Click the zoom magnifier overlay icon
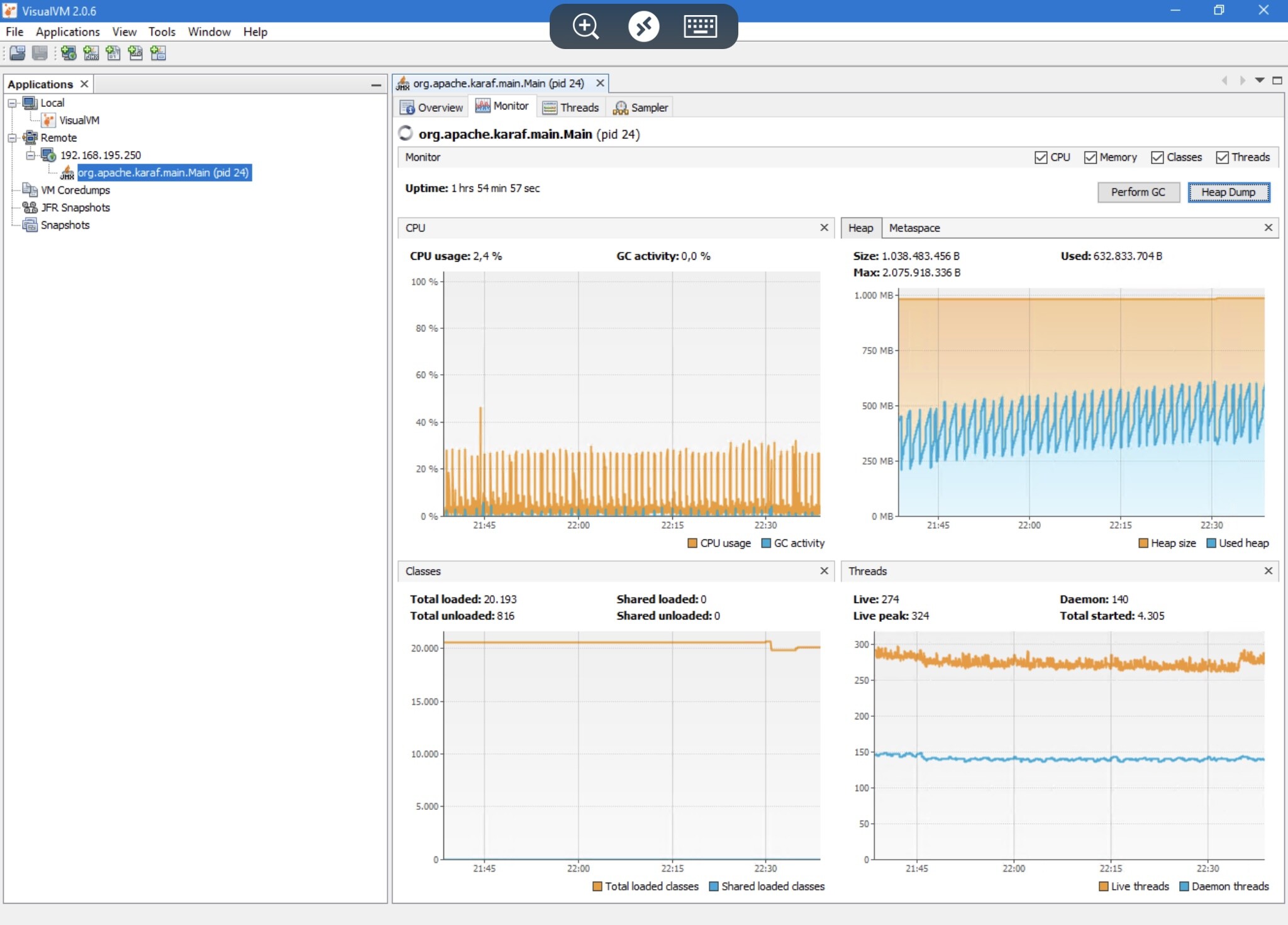This screenshot has width=1288, height=925. tap(586, 26)
